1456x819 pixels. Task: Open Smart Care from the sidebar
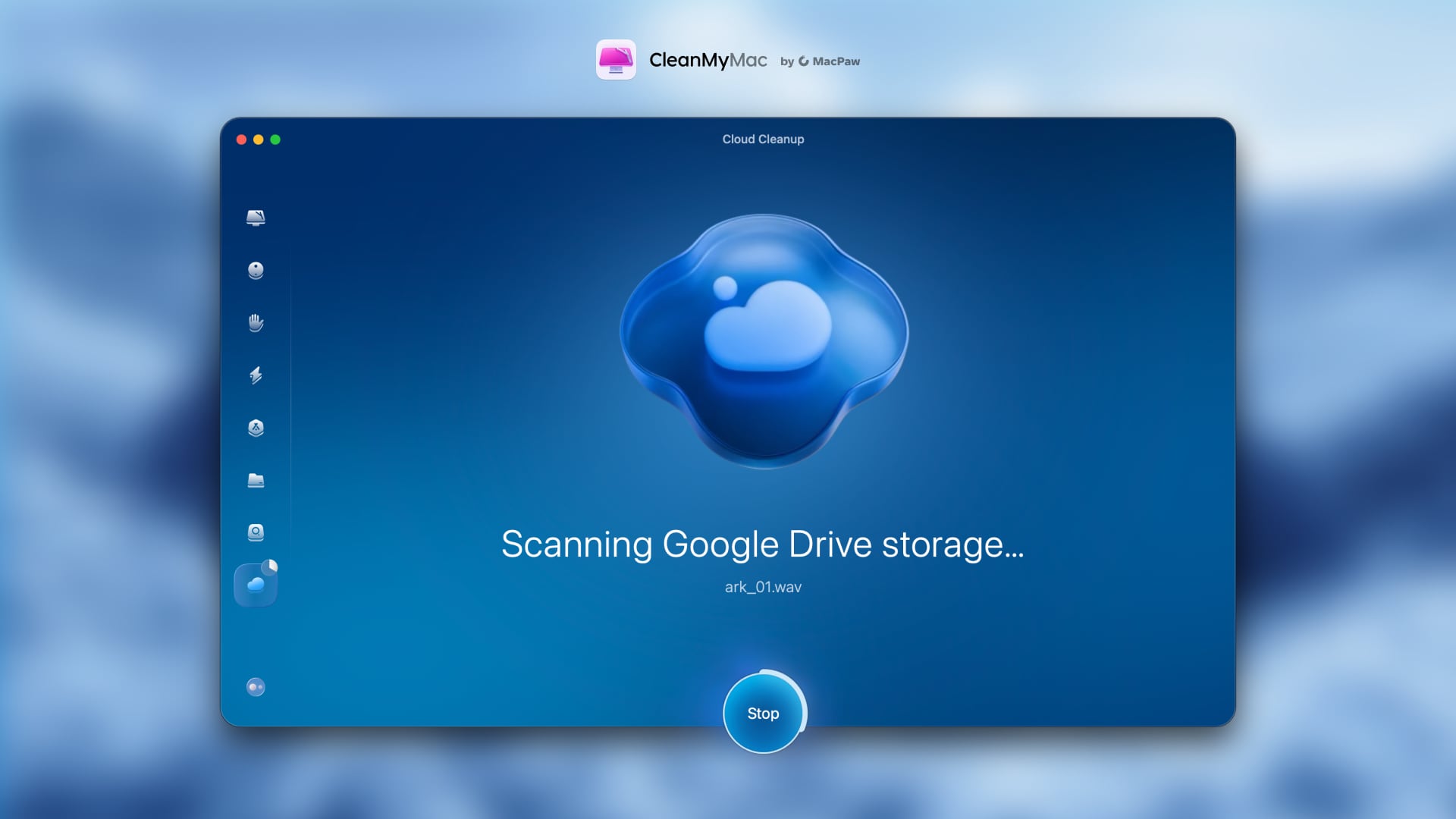(256, 216)
